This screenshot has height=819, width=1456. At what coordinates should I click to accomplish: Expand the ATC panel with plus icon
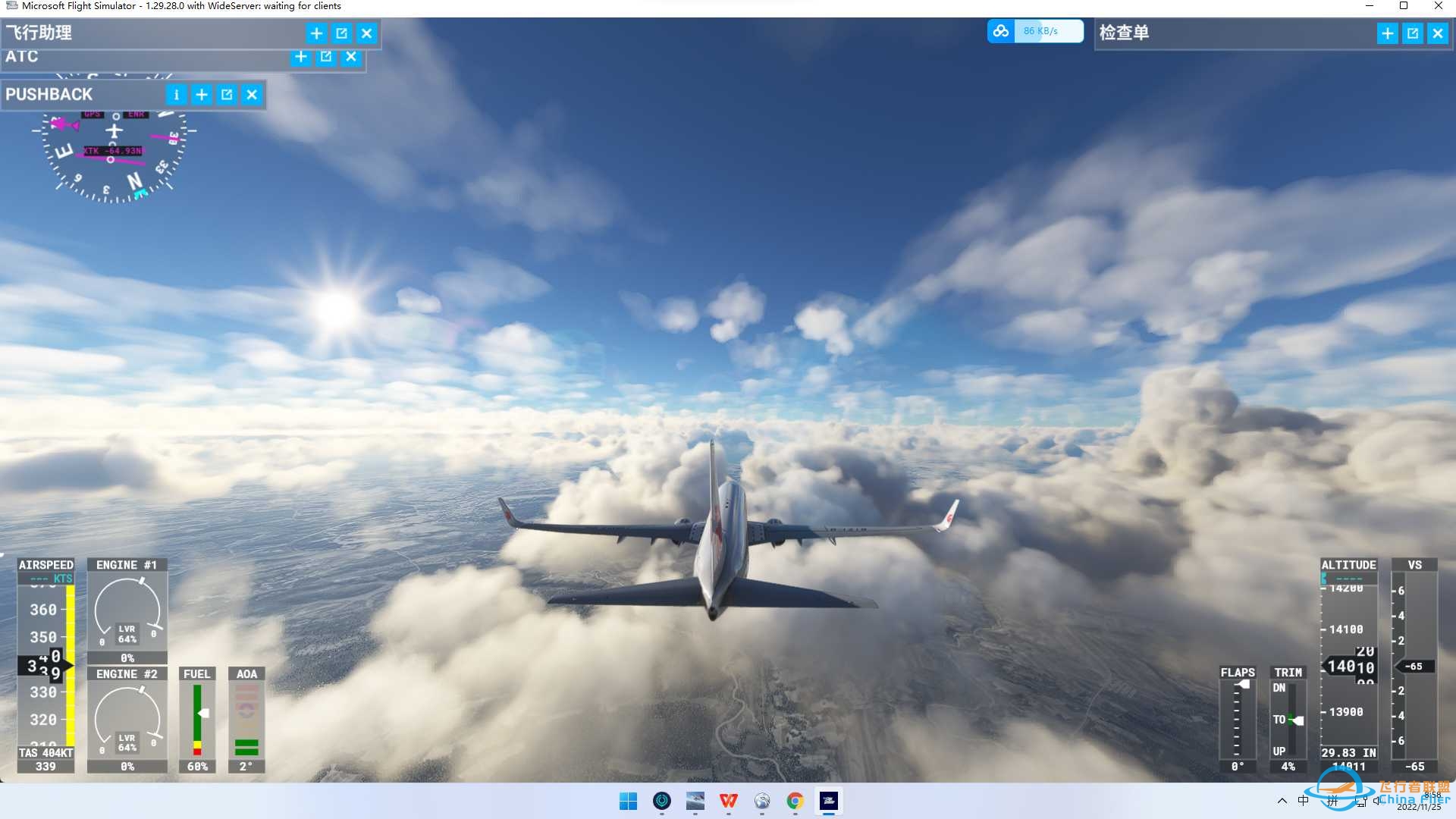(x=301, y=57)
